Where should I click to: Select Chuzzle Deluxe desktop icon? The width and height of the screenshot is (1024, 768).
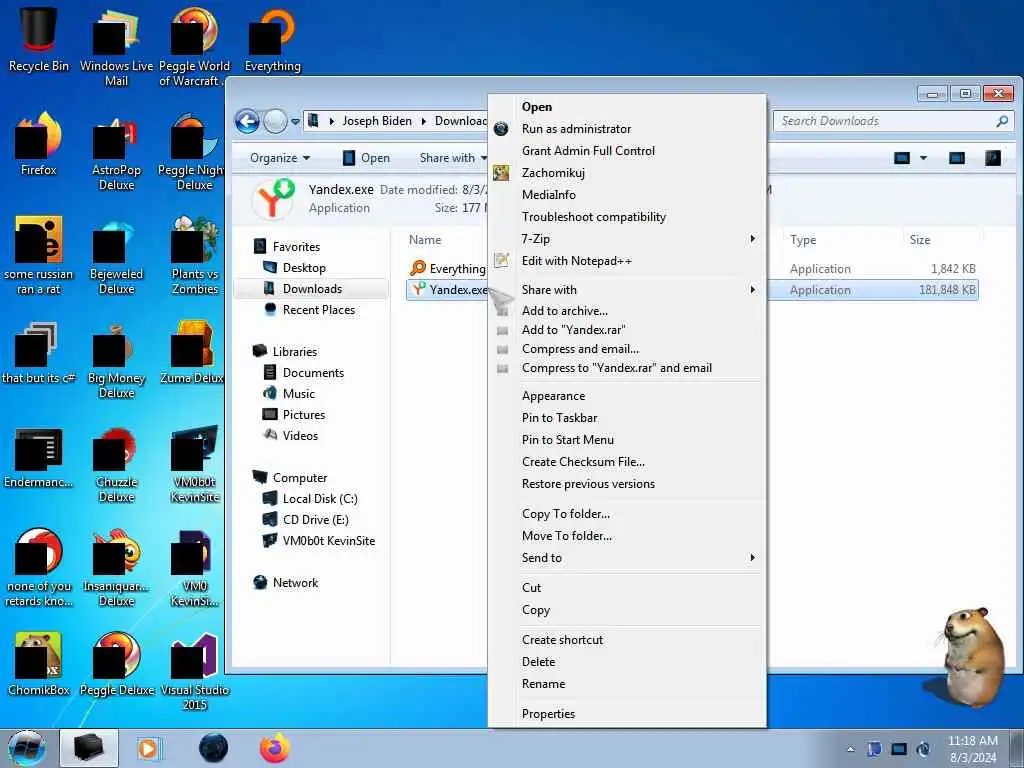point(116,465)
